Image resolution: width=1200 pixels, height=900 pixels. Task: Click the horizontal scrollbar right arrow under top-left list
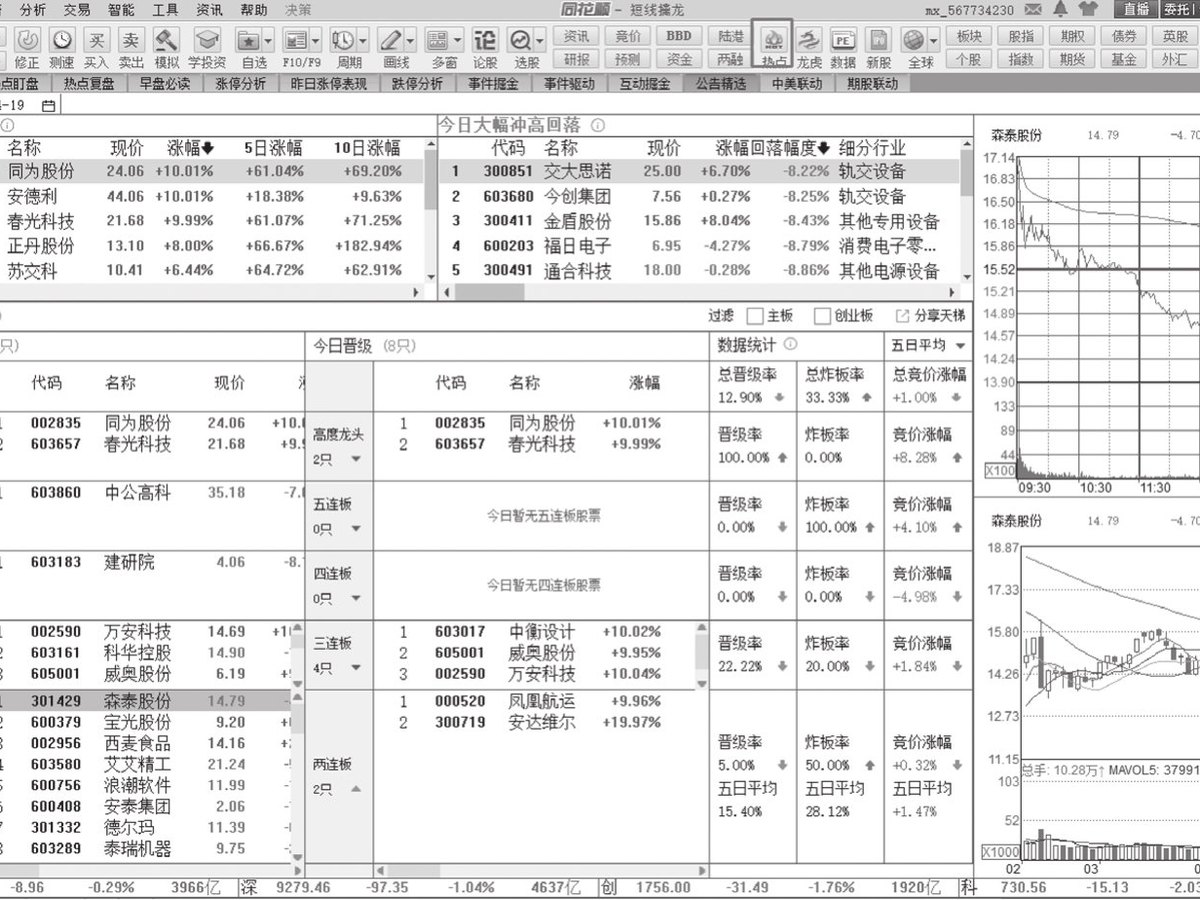coord(417,292)
